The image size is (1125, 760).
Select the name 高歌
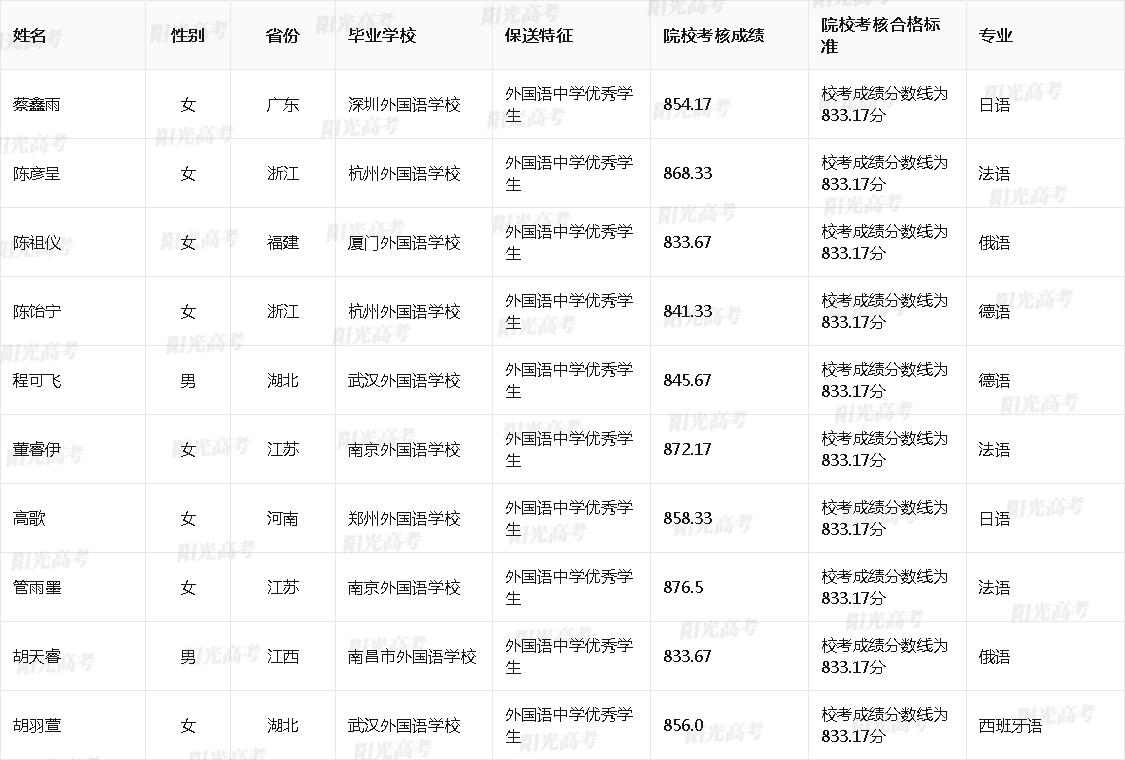coord(29,518)
